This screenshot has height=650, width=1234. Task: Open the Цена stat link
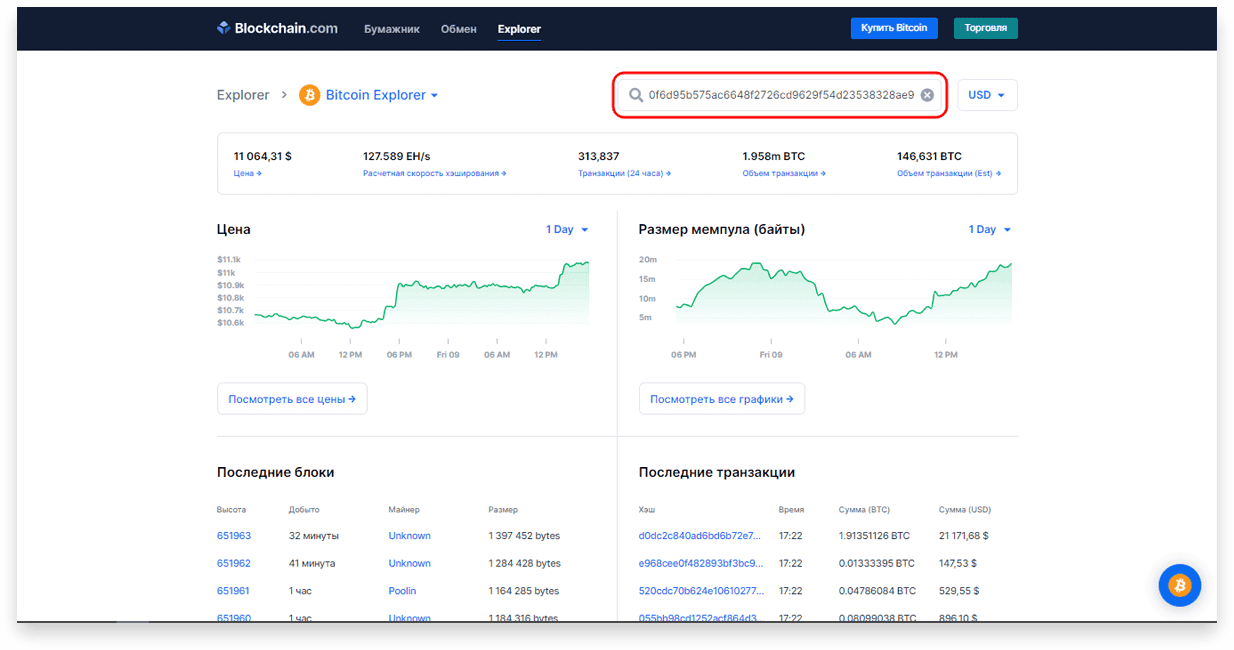point(248,173)
